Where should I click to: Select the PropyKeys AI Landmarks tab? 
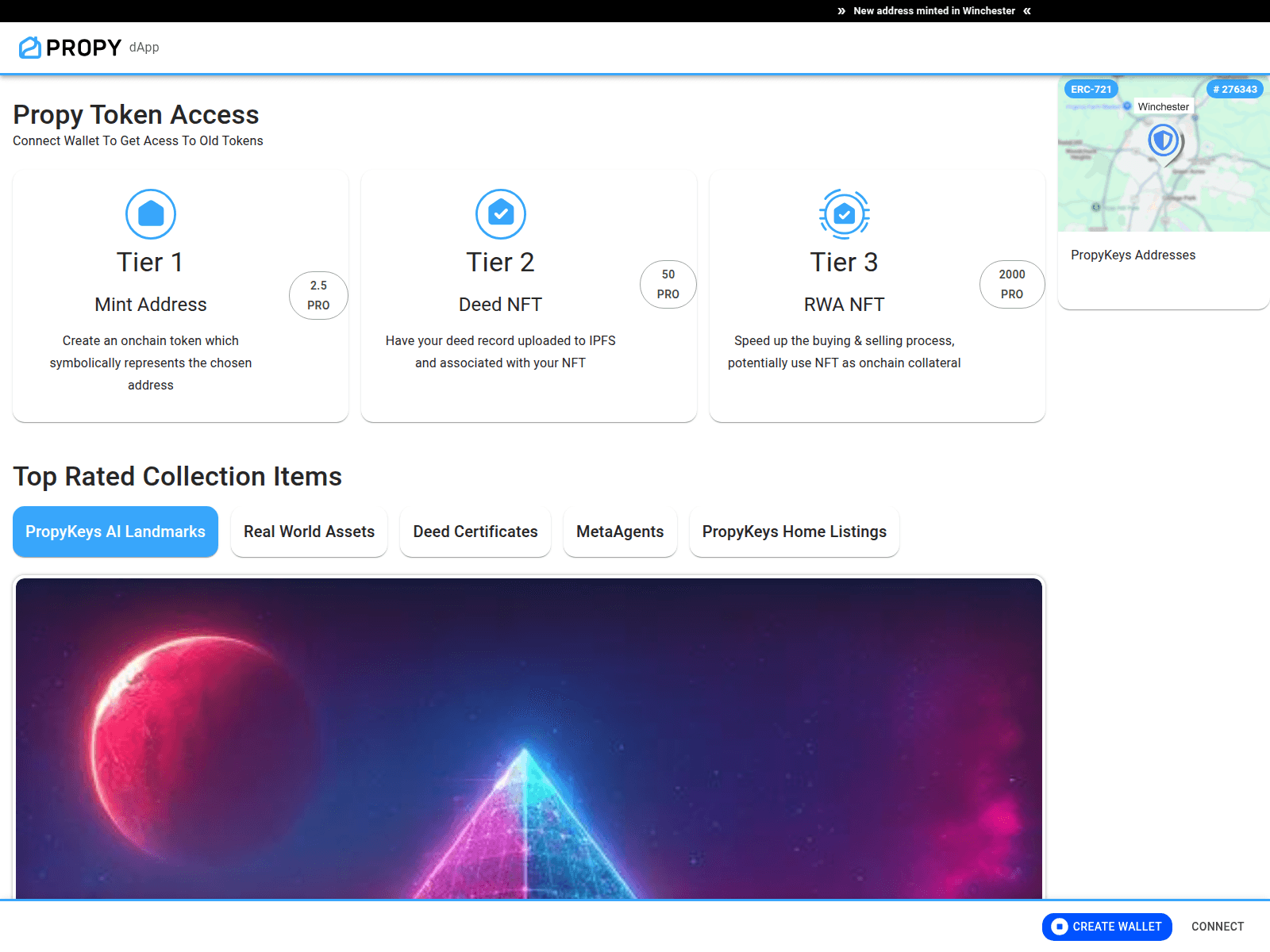pyautogui.click(x=115, y=532)
